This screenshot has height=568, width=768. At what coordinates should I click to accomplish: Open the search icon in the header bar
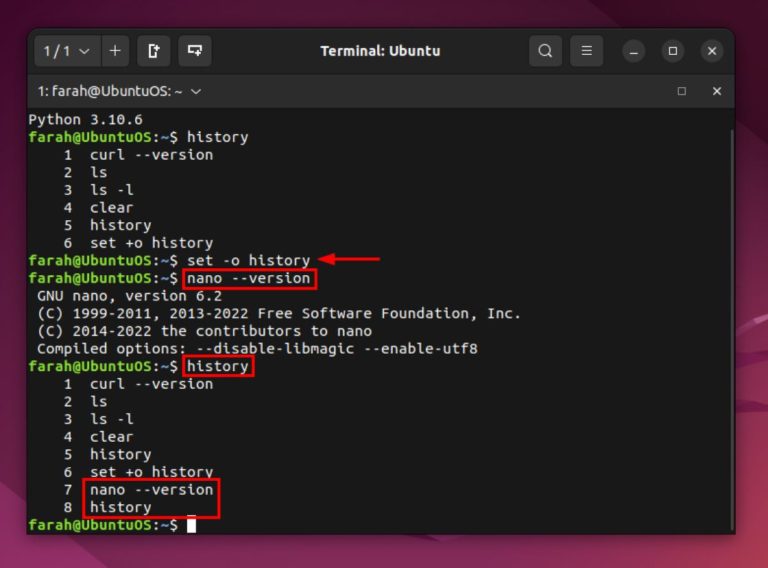tap(545, 50)
